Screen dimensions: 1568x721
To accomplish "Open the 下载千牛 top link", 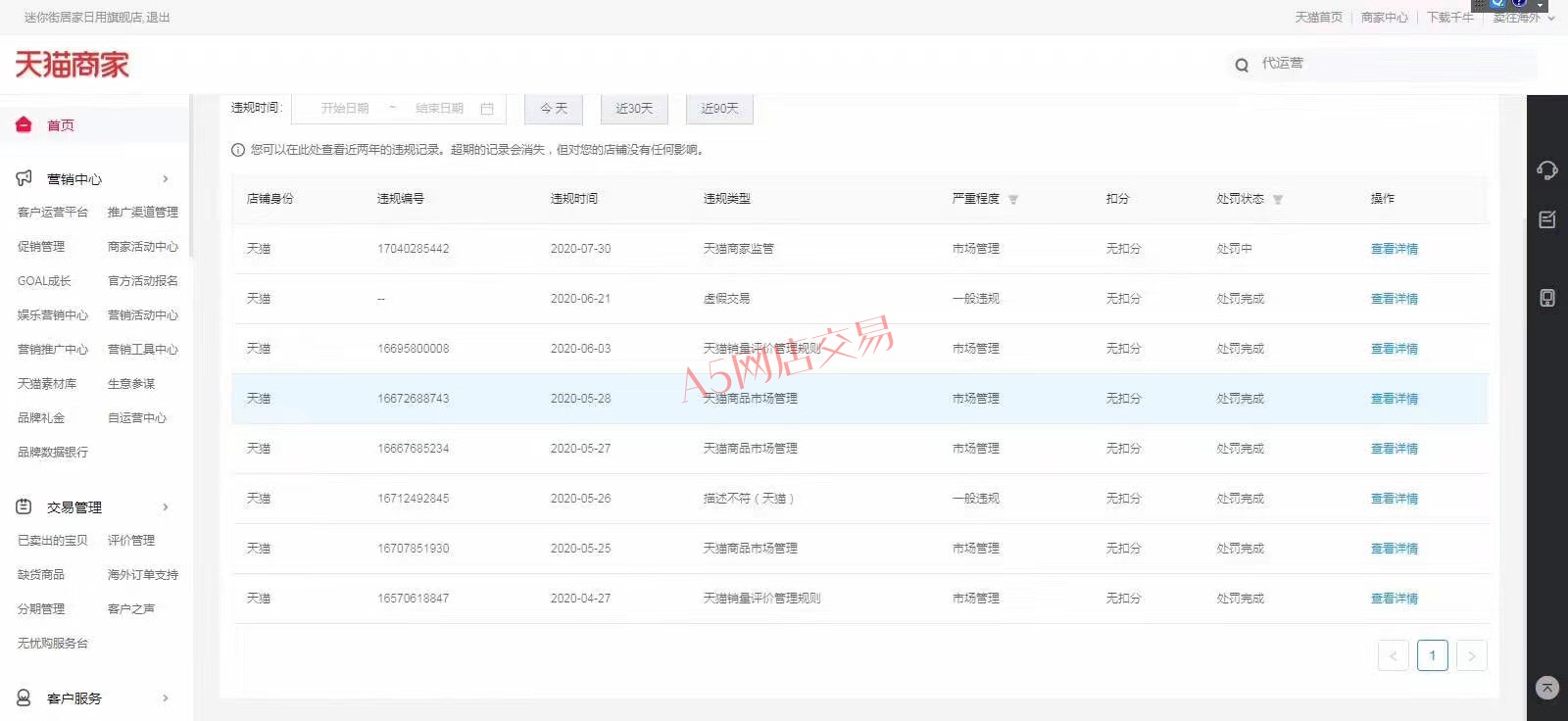I will (1450, 18).
